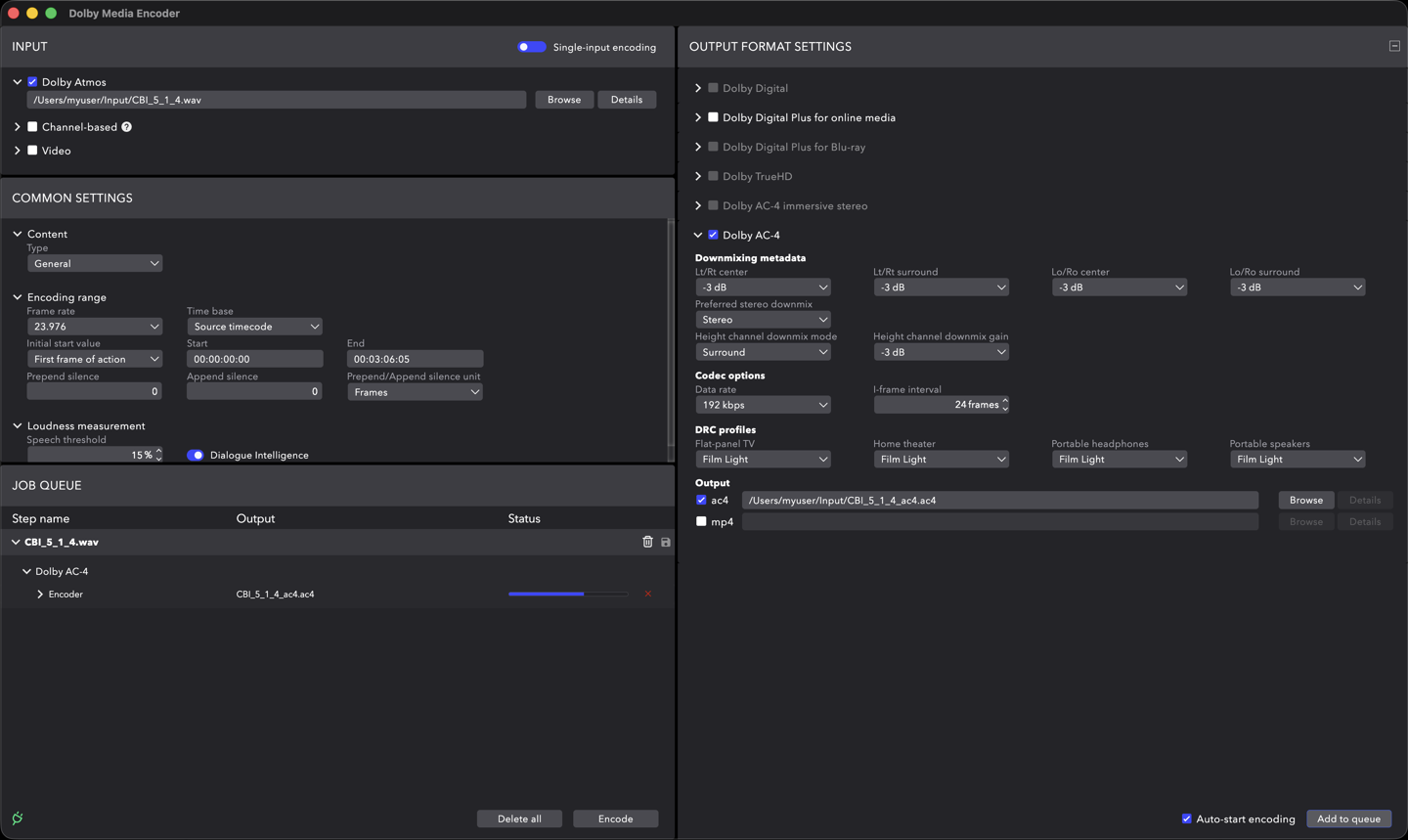Open Channel-based help question mark icon
This screenshot has height=840, width=1408.
(x=127, y=127)
